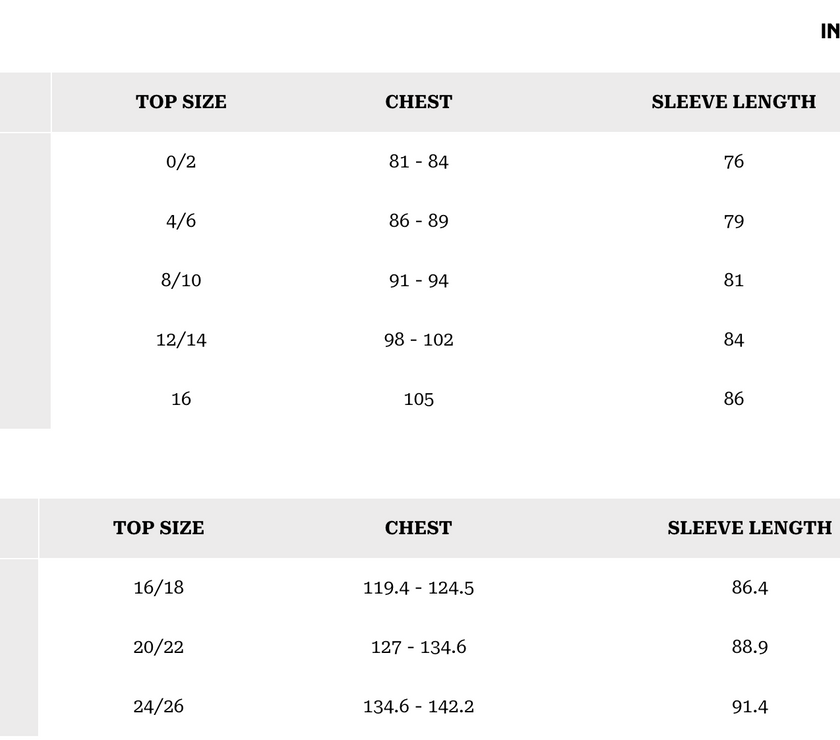Click the TOP SIZE header in upper table

181,102
